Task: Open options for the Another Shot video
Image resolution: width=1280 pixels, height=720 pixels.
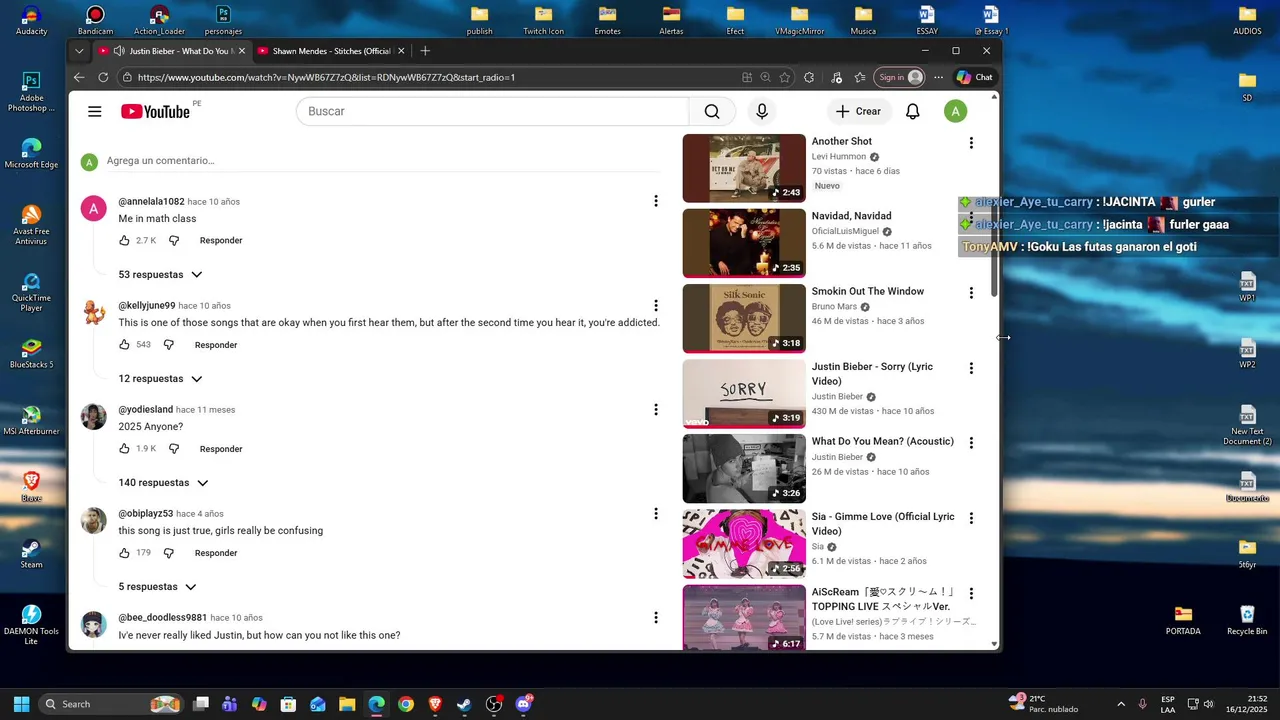Action: point(971,143)
